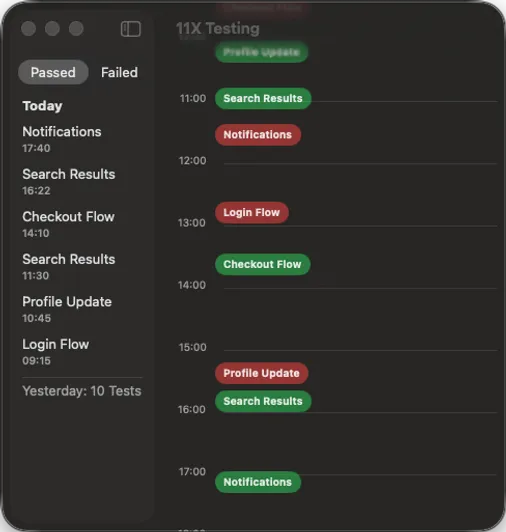Click the 11X Testing title
This screenshot has height=532, width=506.
tap(218, 28)
